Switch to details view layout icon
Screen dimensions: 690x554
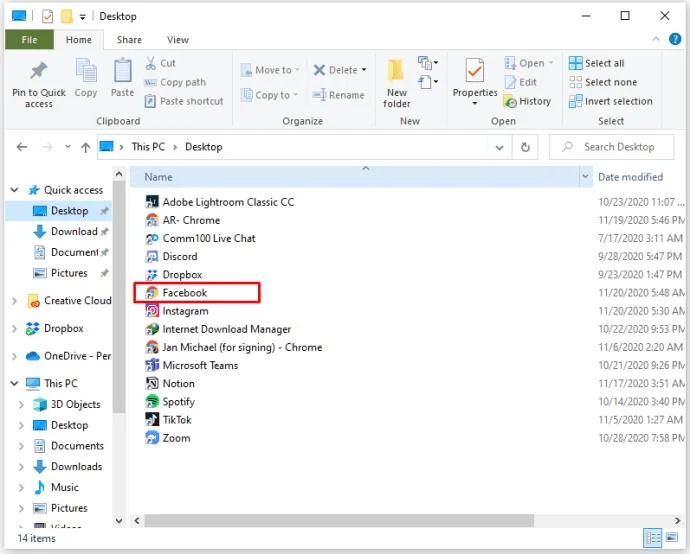tap(653, 538)
